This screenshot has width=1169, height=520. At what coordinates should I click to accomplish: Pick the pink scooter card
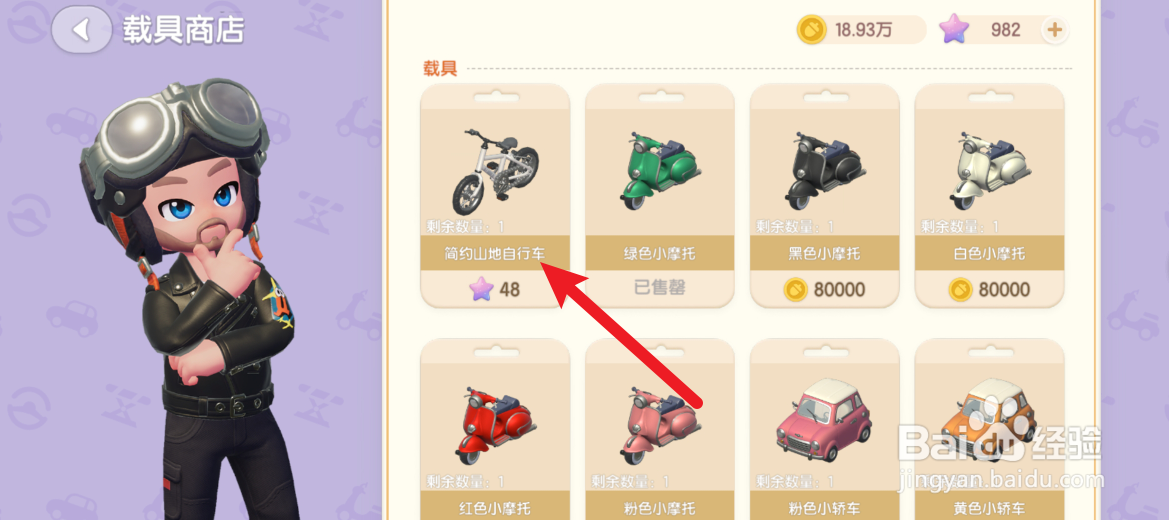coord(660,429)
